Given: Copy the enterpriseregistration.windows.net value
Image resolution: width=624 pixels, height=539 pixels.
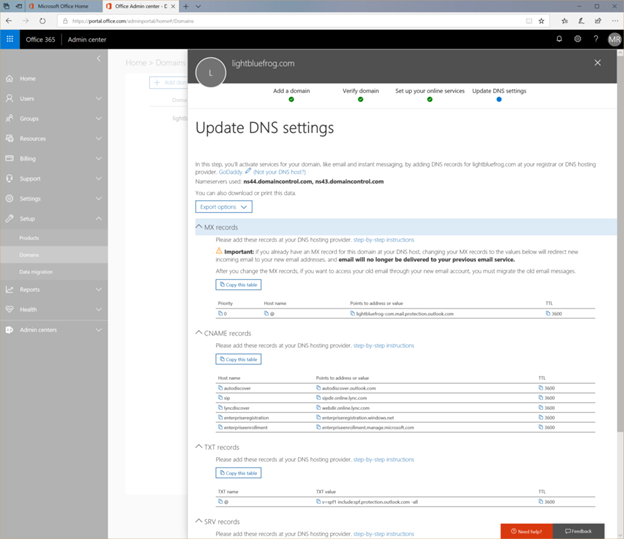Looking at the screenshot, I should 318,417.
